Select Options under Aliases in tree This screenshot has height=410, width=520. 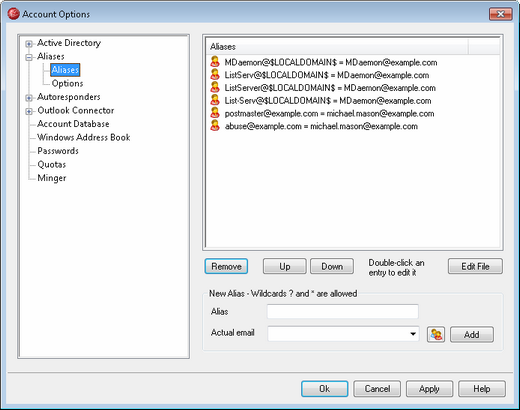pos(67,83)
